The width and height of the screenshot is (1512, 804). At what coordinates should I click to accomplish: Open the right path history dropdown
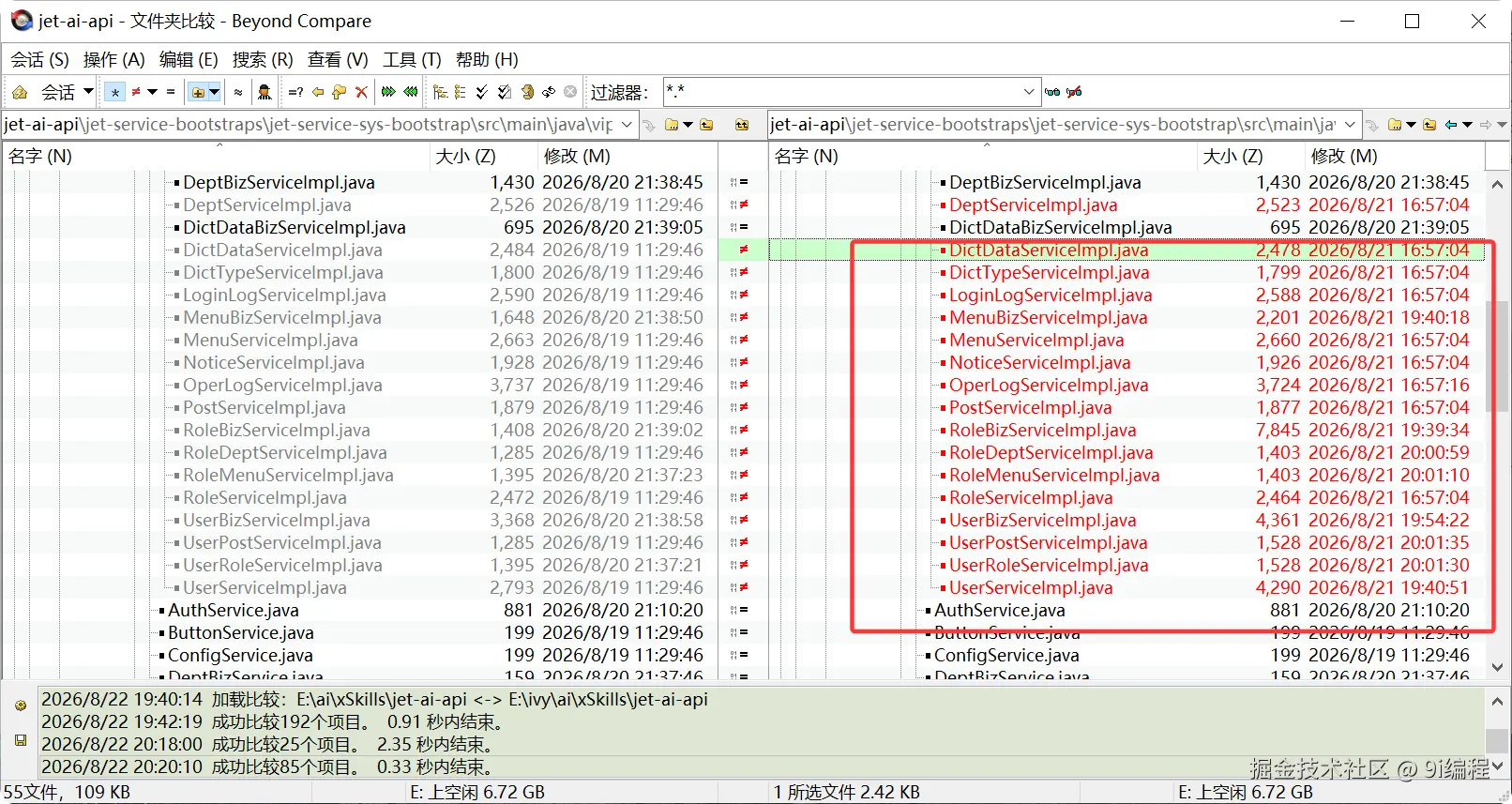[x=1350, y=125]
